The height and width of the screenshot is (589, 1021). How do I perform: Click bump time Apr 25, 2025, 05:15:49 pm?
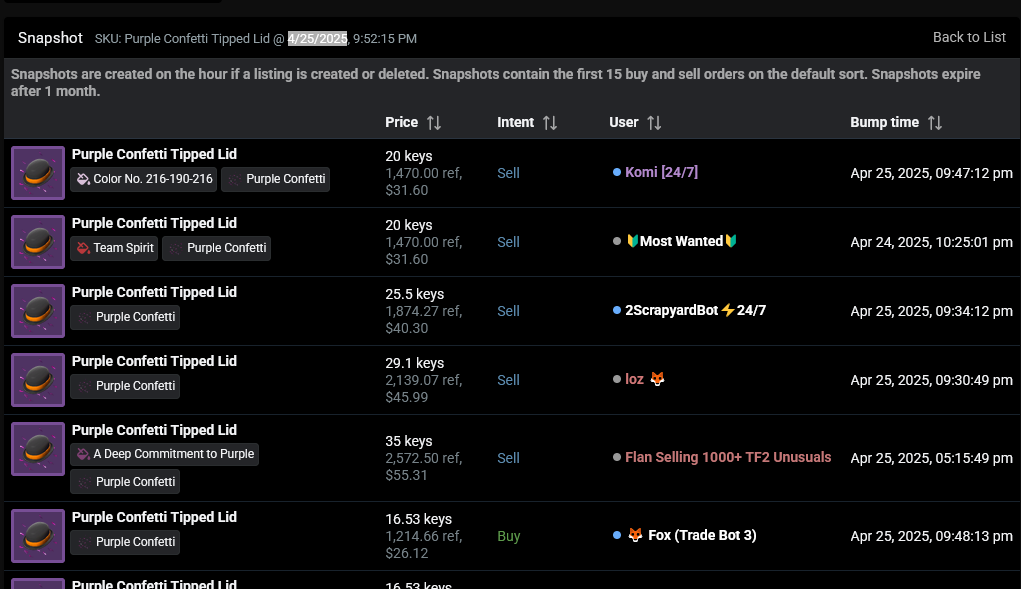(x=931, y=458)
